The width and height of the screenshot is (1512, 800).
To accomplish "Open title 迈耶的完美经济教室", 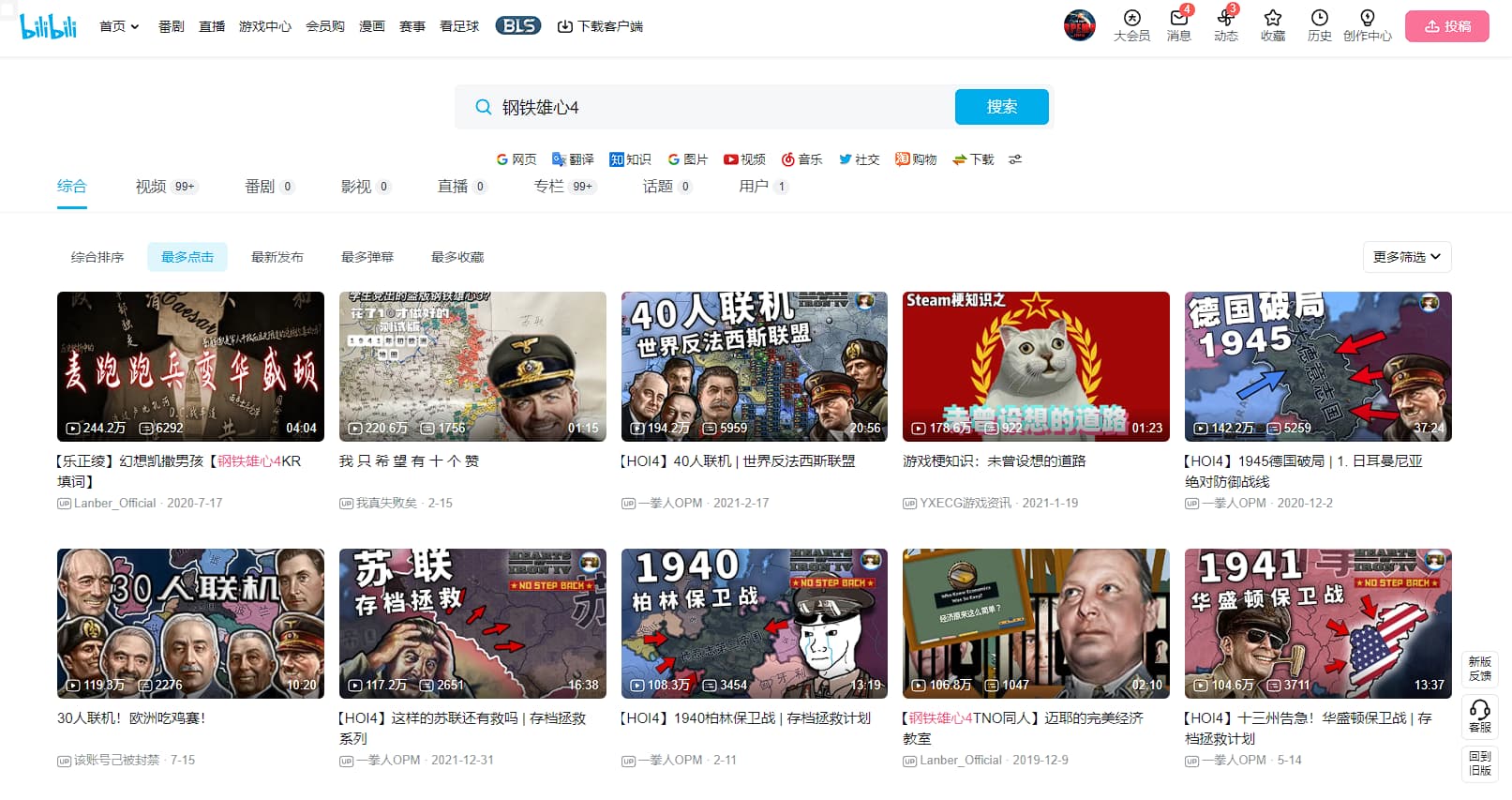I will click(1023, 728).
